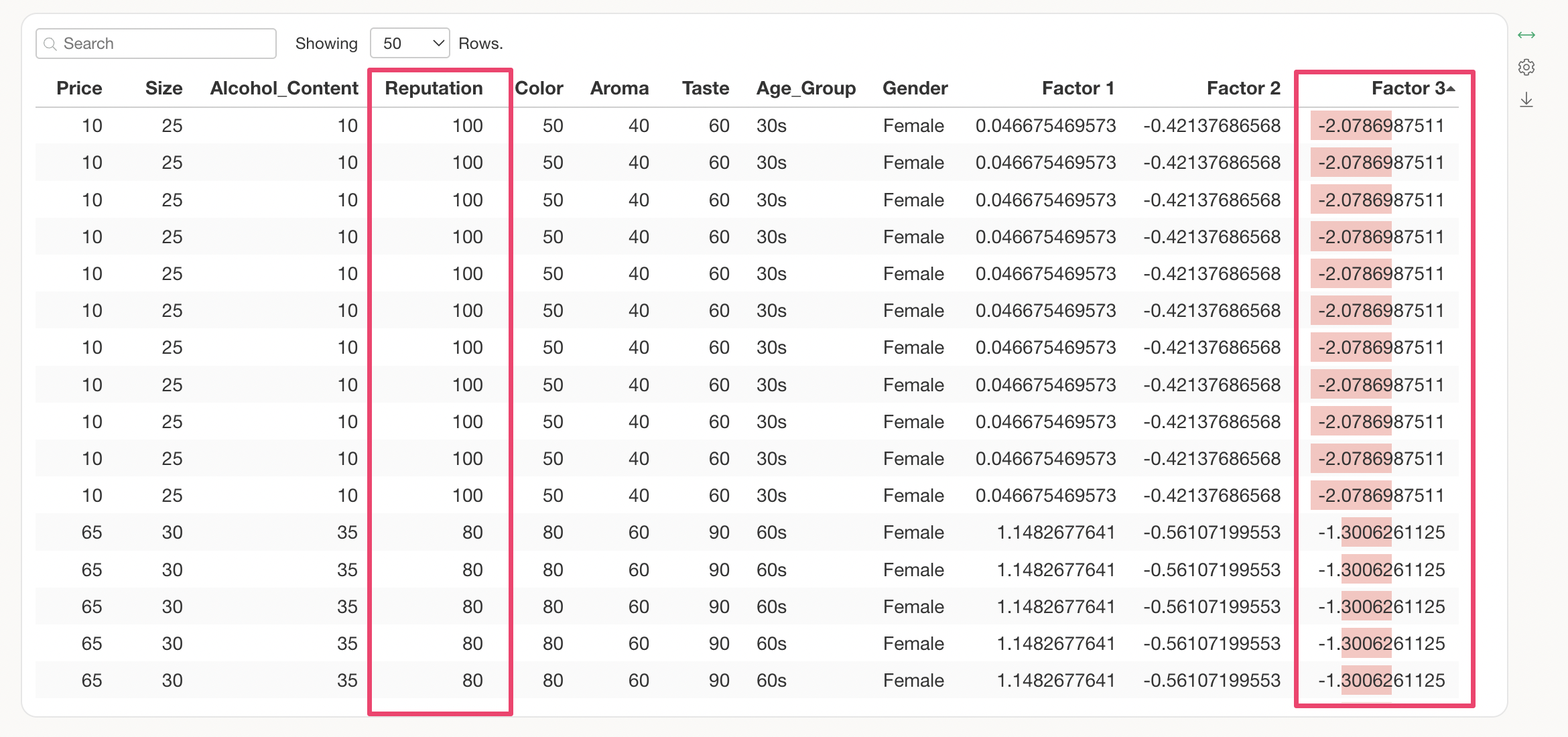Select first row Factor 3 value -2.0786987511
Image resolution: width=1568 pixels, height=737 pixels.
tap(1380, 126)
